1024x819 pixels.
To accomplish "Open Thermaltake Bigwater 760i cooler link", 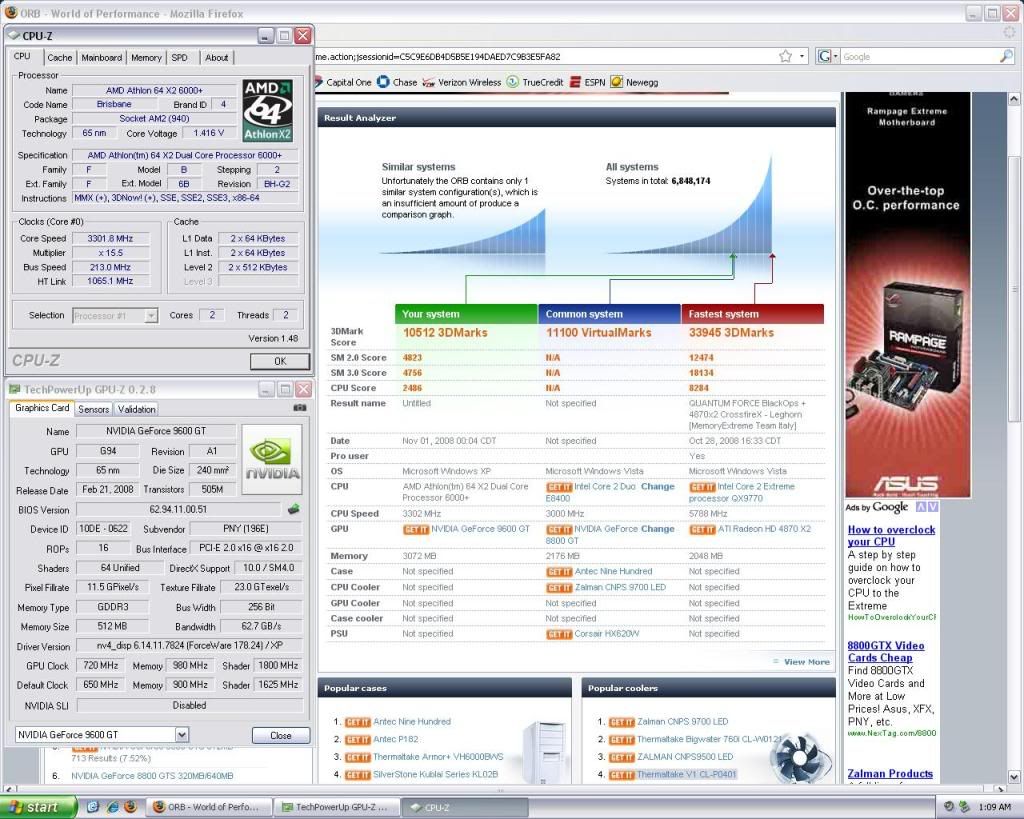I will (709, 739).
